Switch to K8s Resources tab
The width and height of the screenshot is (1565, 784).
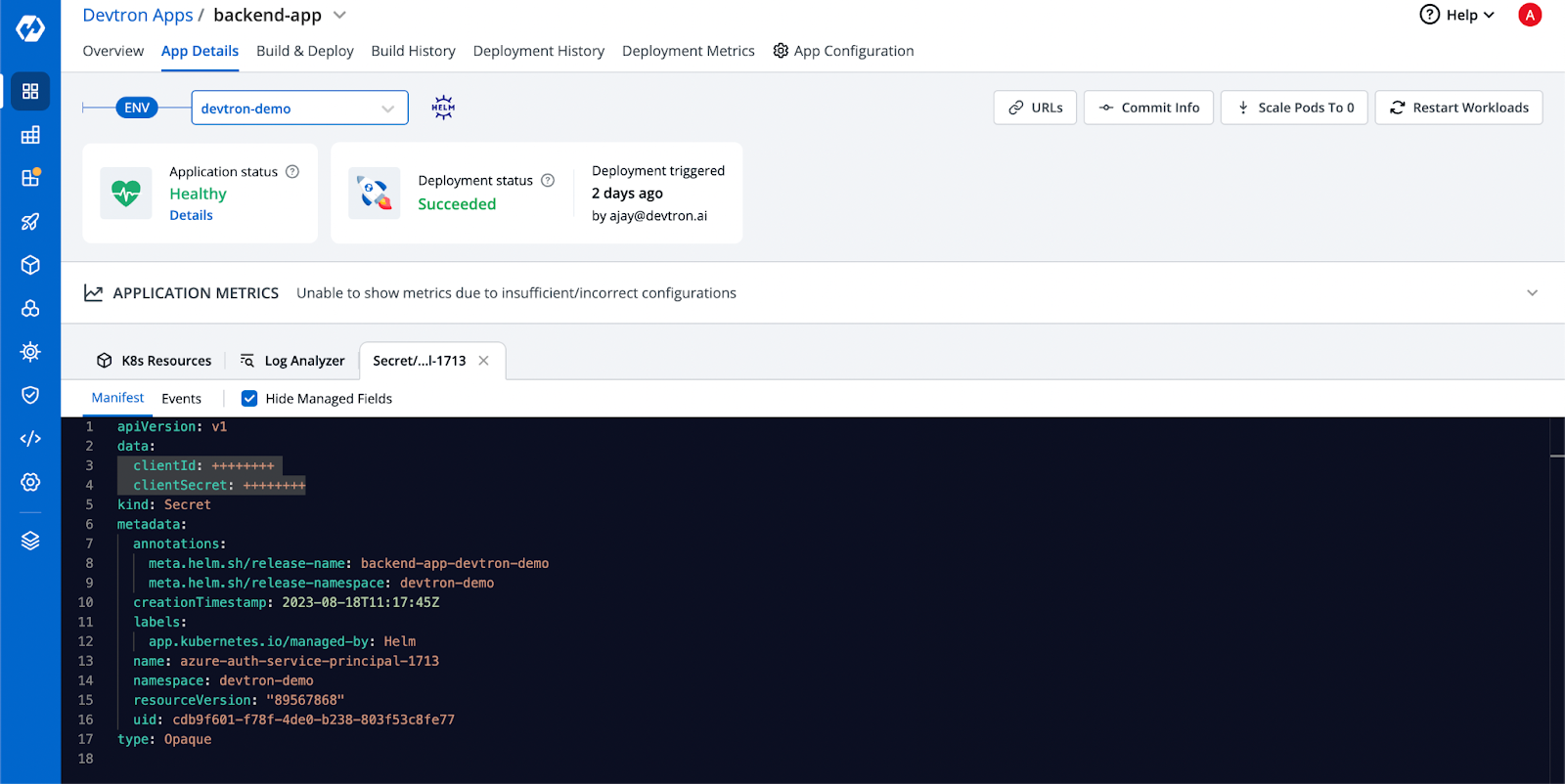(155, 361)
